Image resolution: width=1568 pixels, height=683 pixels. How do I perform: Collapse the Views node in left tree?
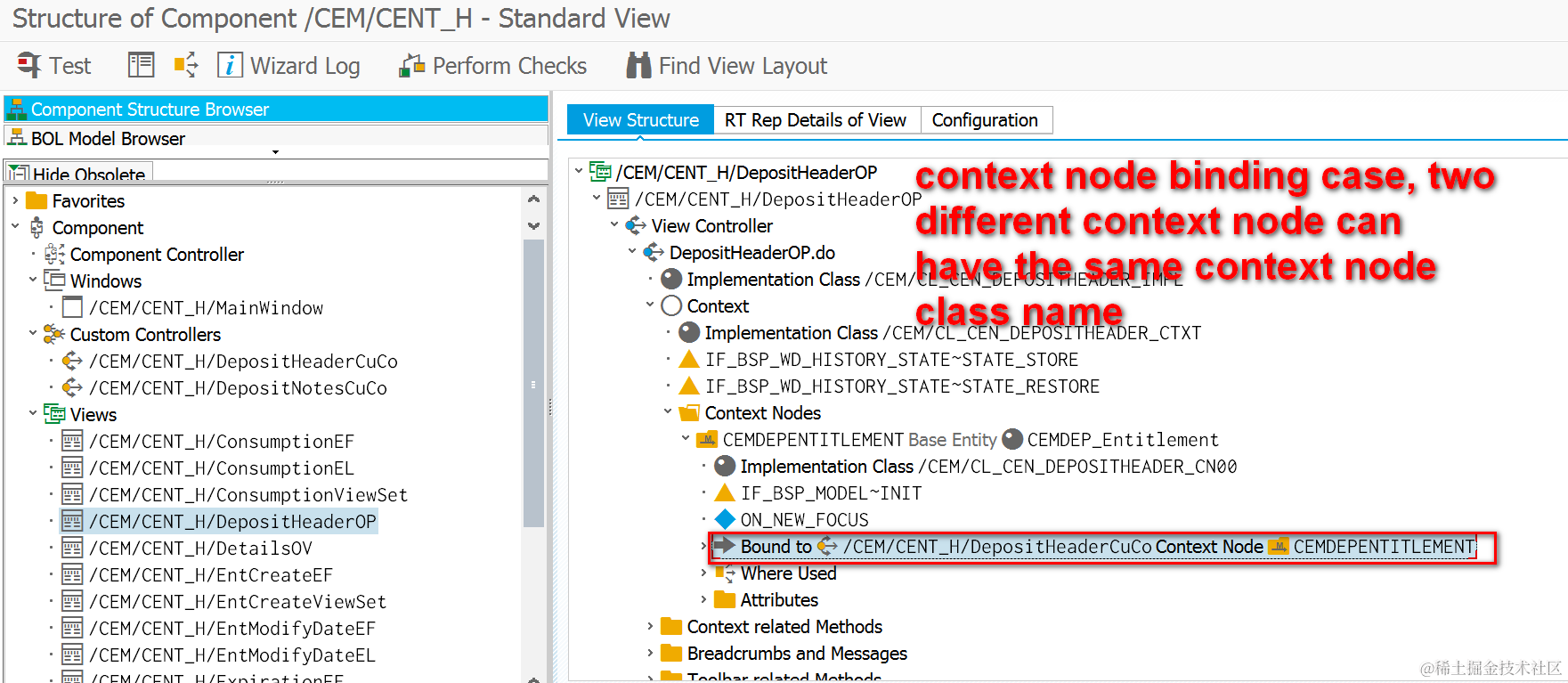pyautogui.click(x=33, y=414)
